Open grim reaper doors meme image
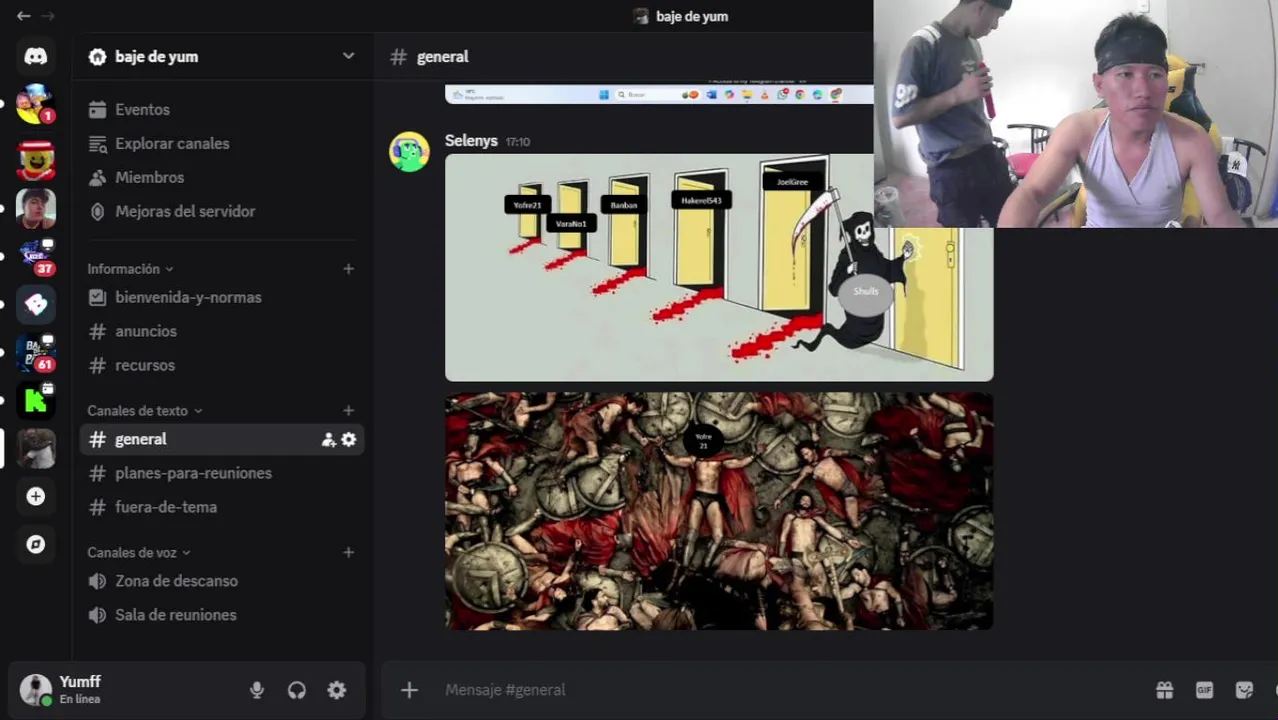This screenshot has height=720, width=1278. [719, 267]
